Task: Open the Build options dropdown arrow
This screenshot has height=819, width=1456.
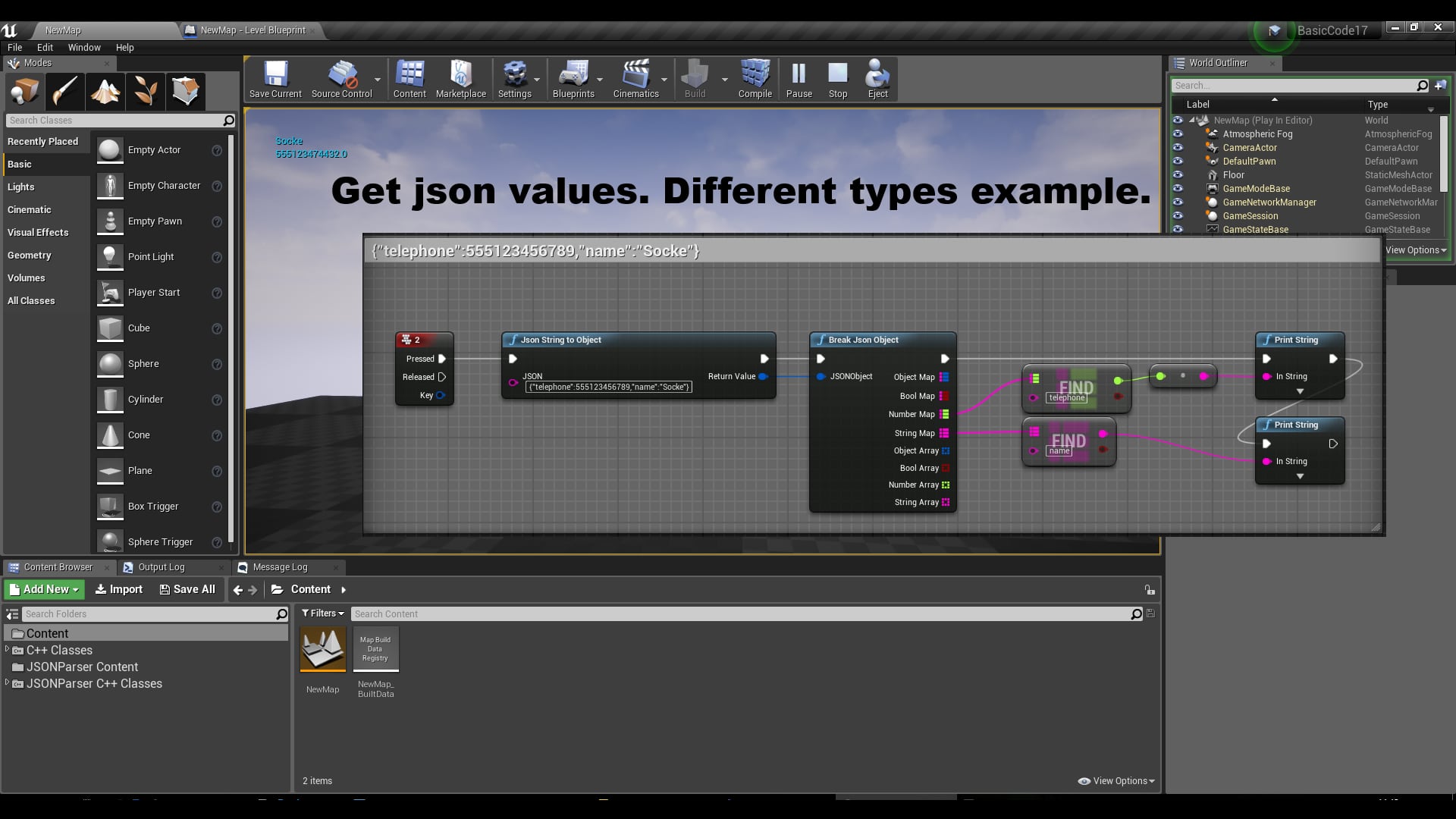Action: pos(724,79)
